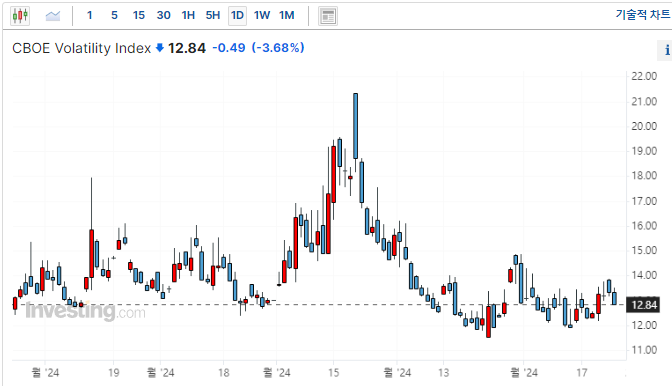Click the 19.00 axis label
The width and height of the screenshot is (672, 386).
pos(644,151)
